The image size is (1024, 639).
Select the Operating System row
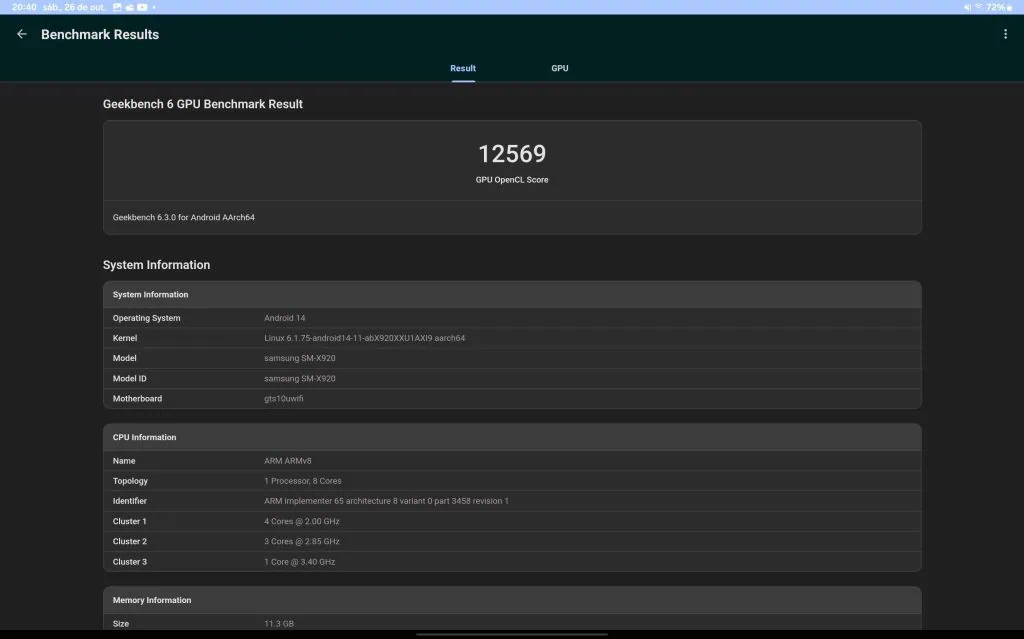[x=511, y=317]
